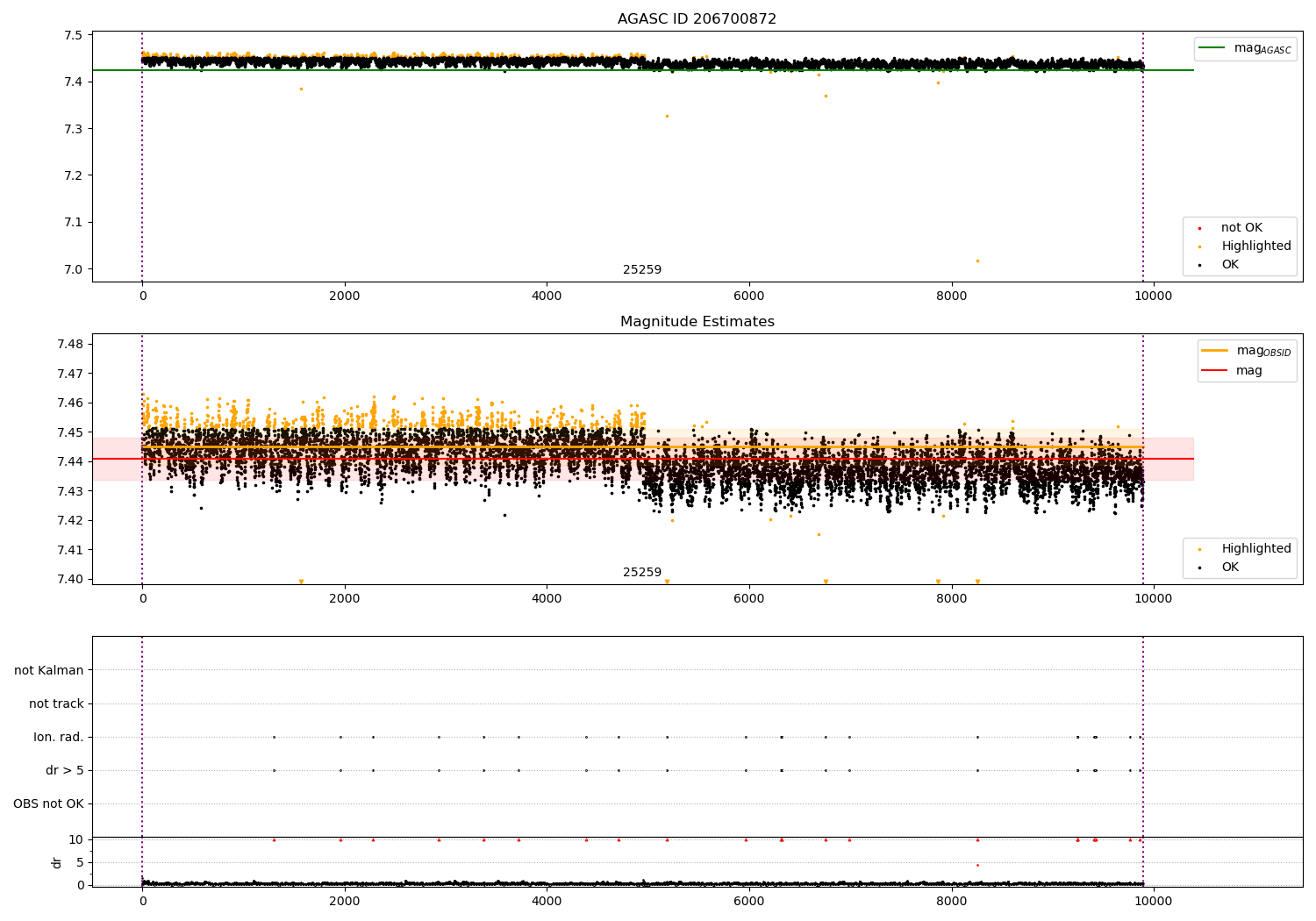This screenshot has width=1316, height=921.
Task: Click the red line sample beside mag
Action: click(x=1215, y=371)
